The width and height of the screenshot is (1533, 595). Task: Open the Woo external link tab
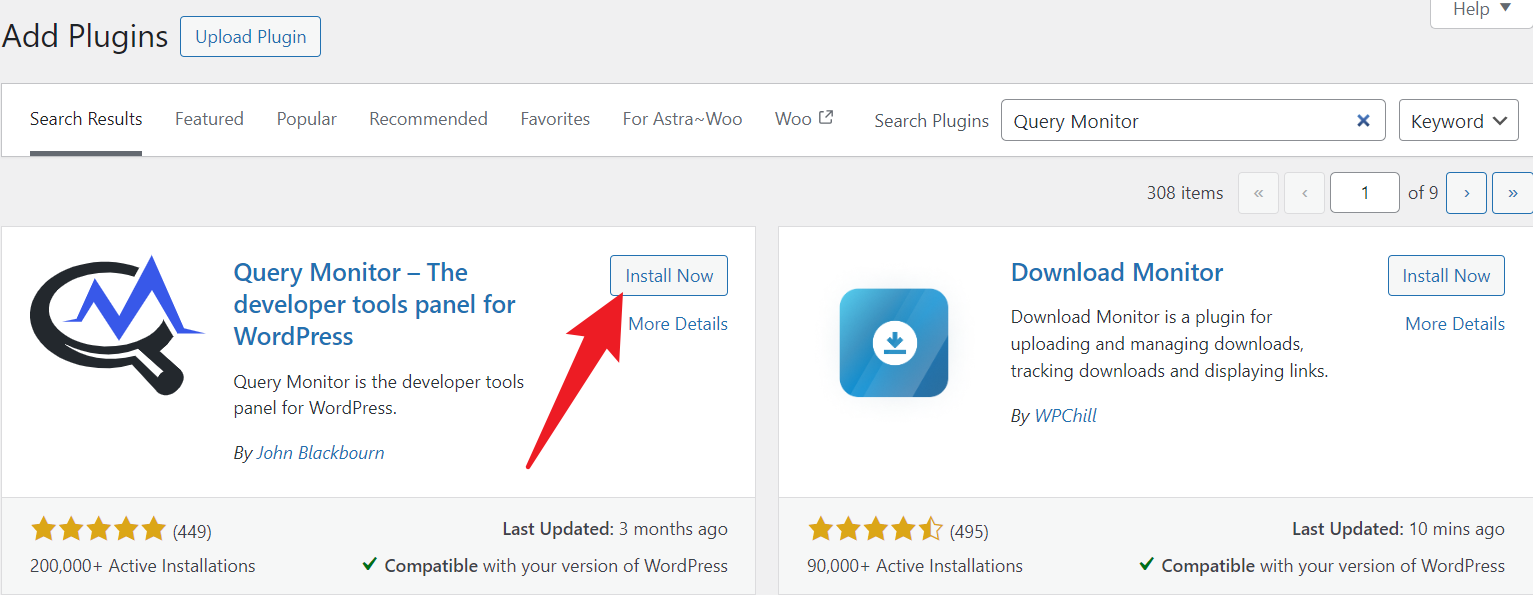click(803, 119)
